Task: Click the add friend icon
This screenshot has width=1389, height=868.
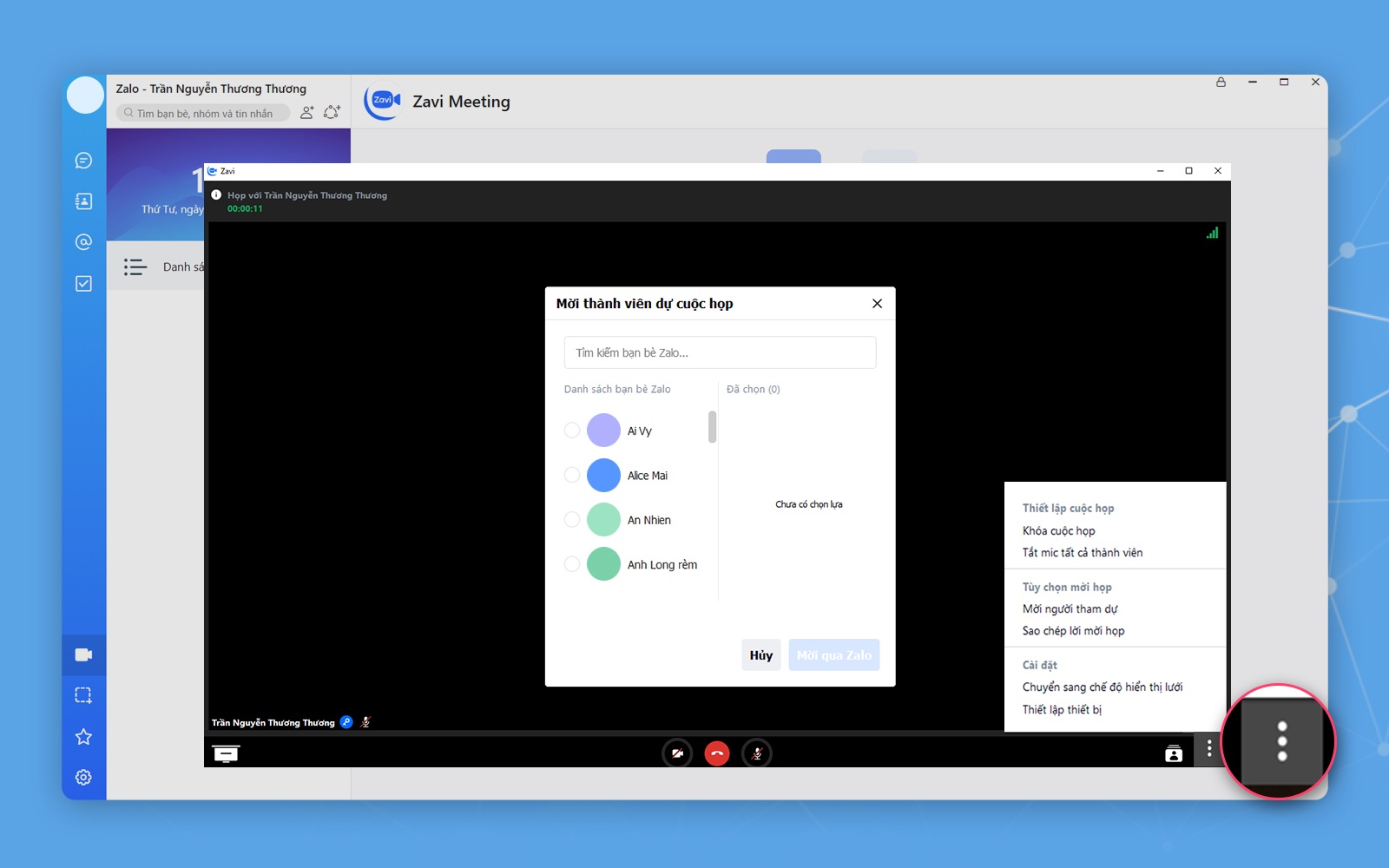Action: point(306,112)
